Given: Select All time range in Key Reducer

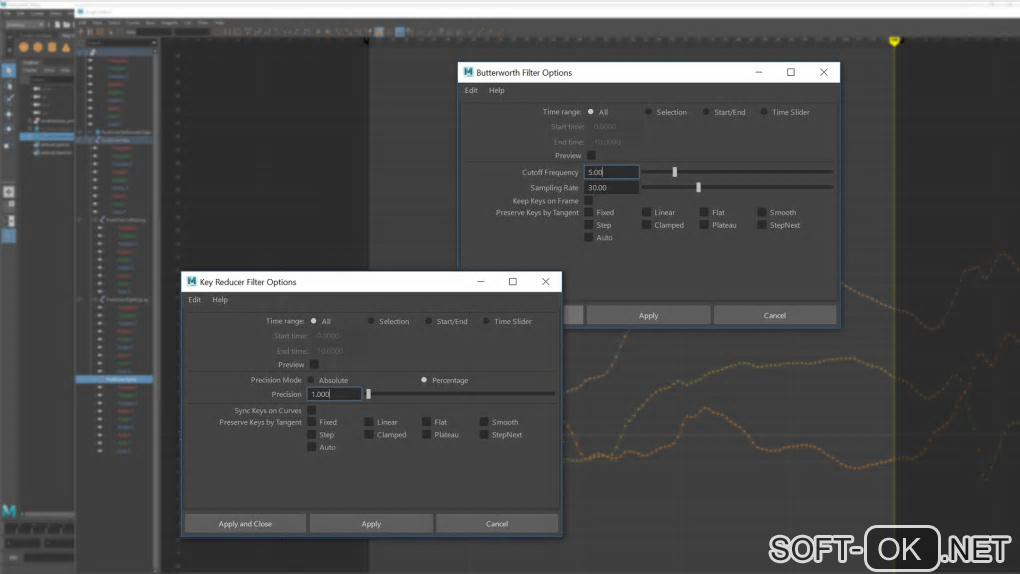Looking at the screenshot, I should (314, 321).
